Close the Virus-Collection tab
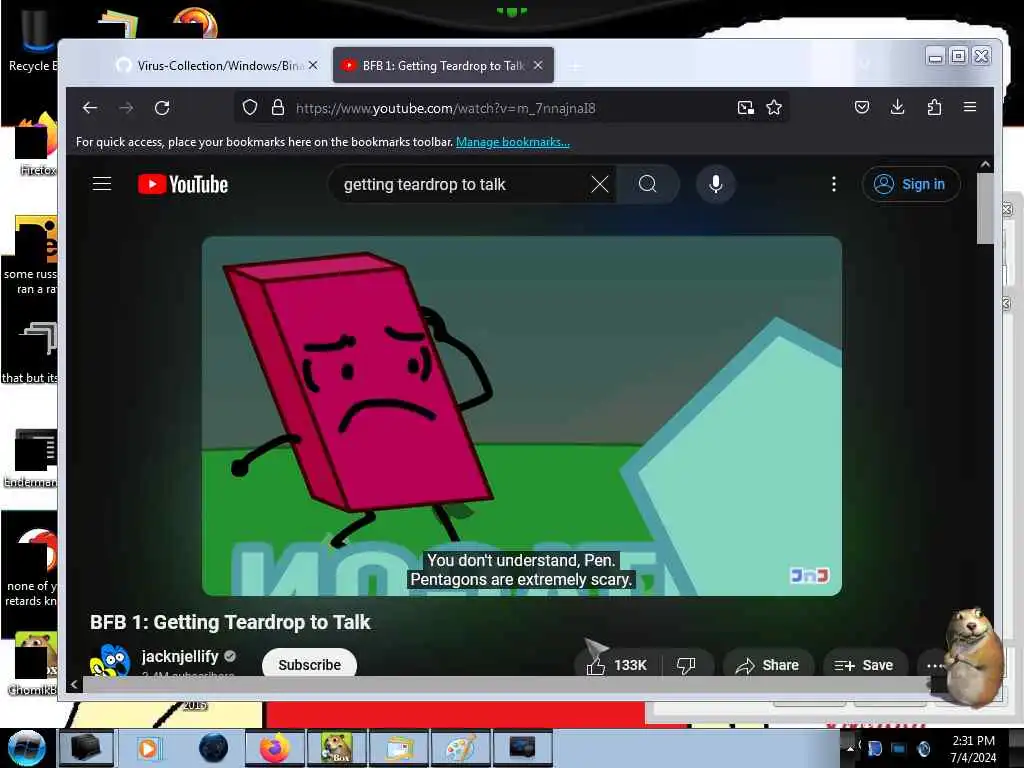 coord(313,65)
